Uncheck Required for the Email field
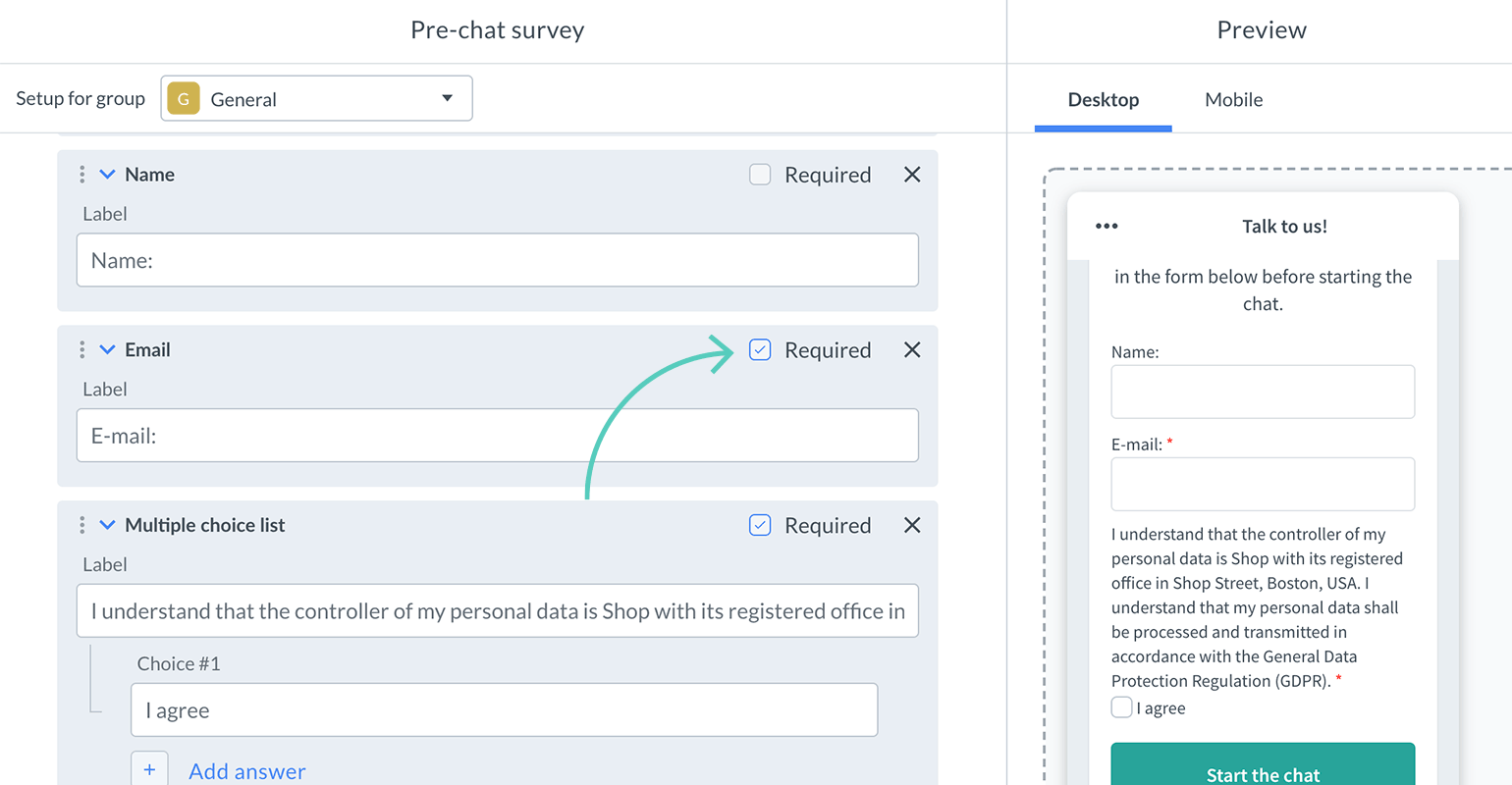The height and width of the screenshot is (785, 1512). tap(760, 350)
